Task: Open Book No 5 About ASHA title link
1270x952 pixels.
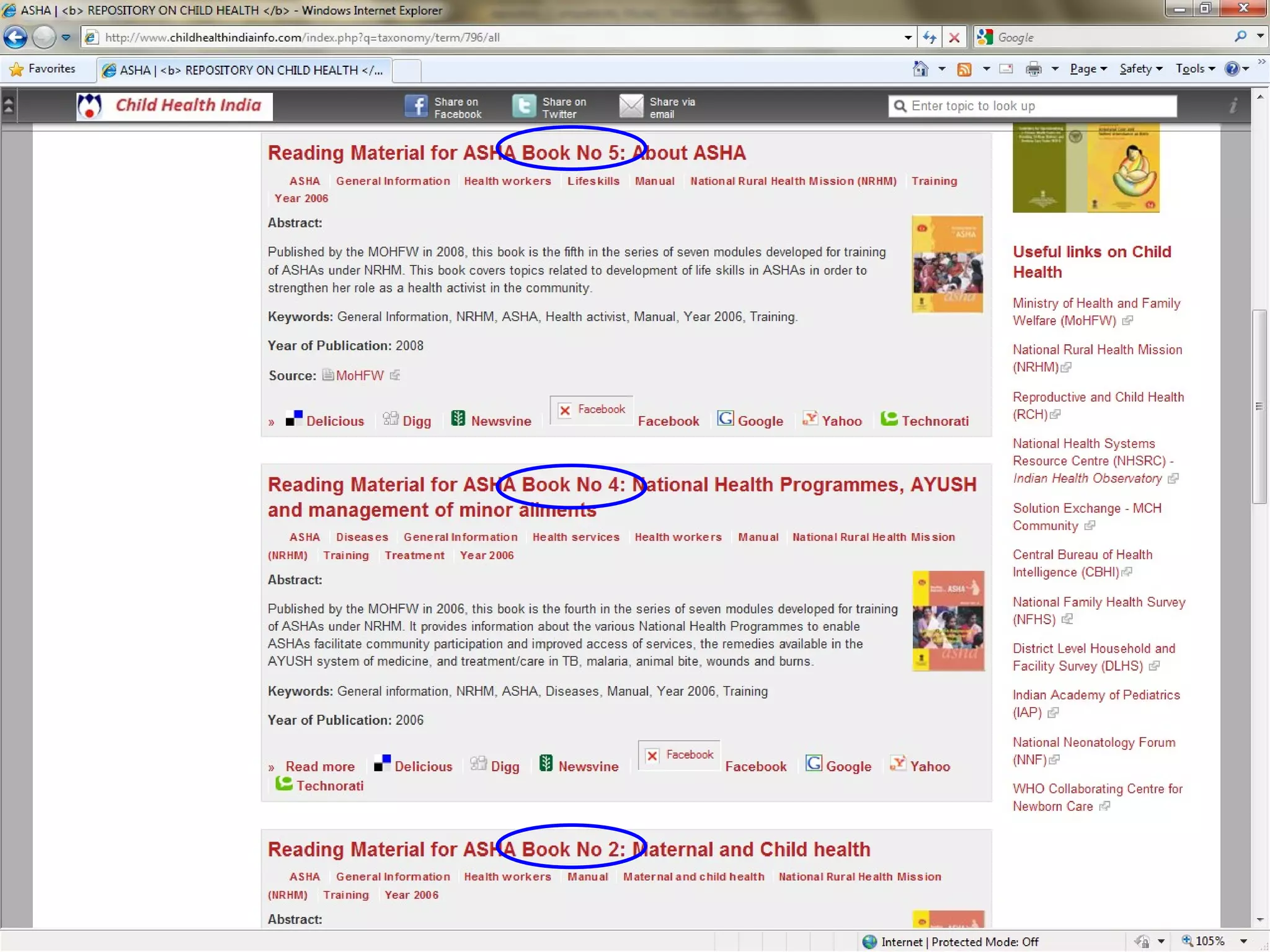Action: (x=506, y=153)
